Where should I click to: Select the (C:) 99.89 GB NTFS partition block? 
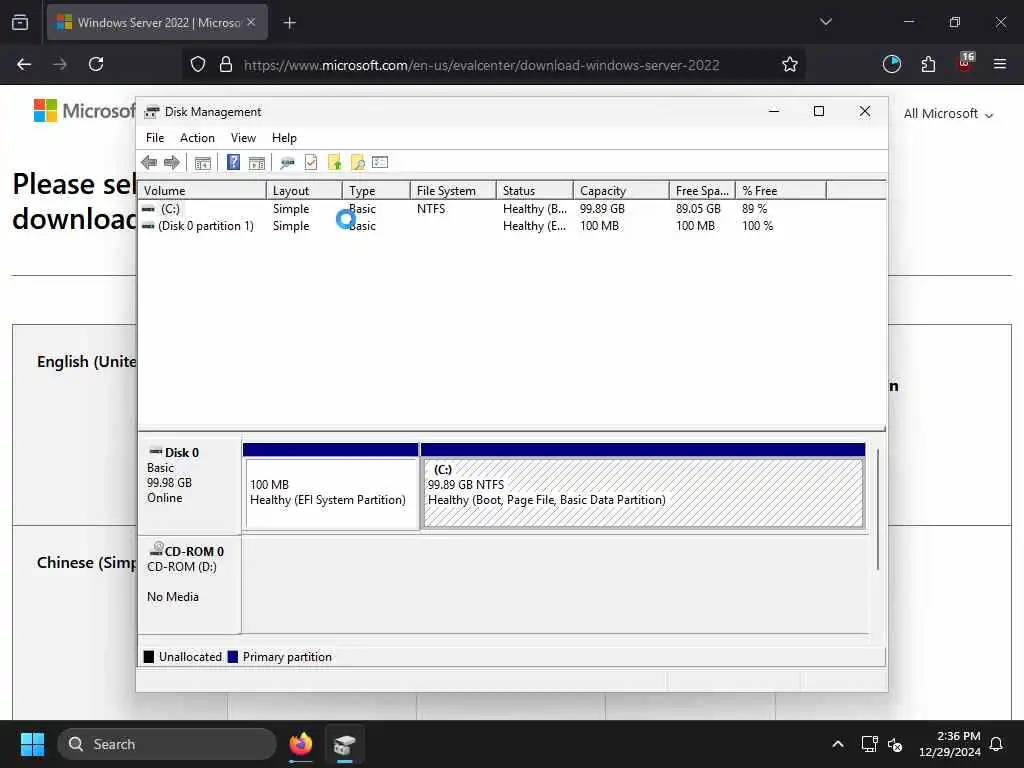(643, 493)
